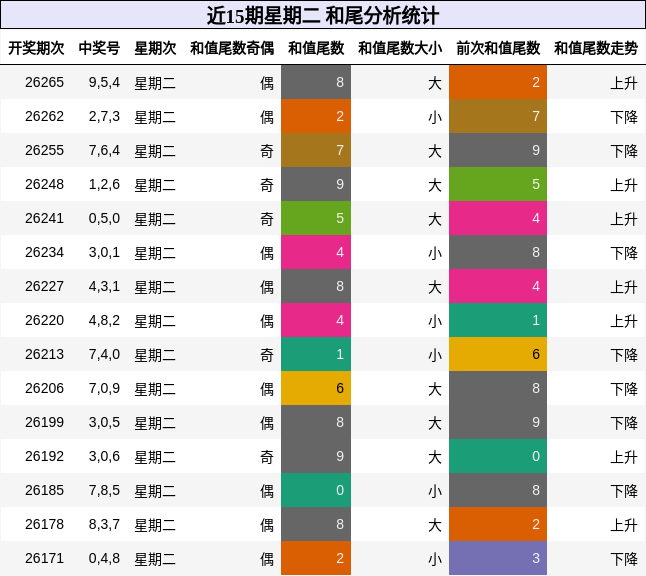Click winning numbers 1,2,6
Screen dimensions: 646x576
click(x=104, y=185)
